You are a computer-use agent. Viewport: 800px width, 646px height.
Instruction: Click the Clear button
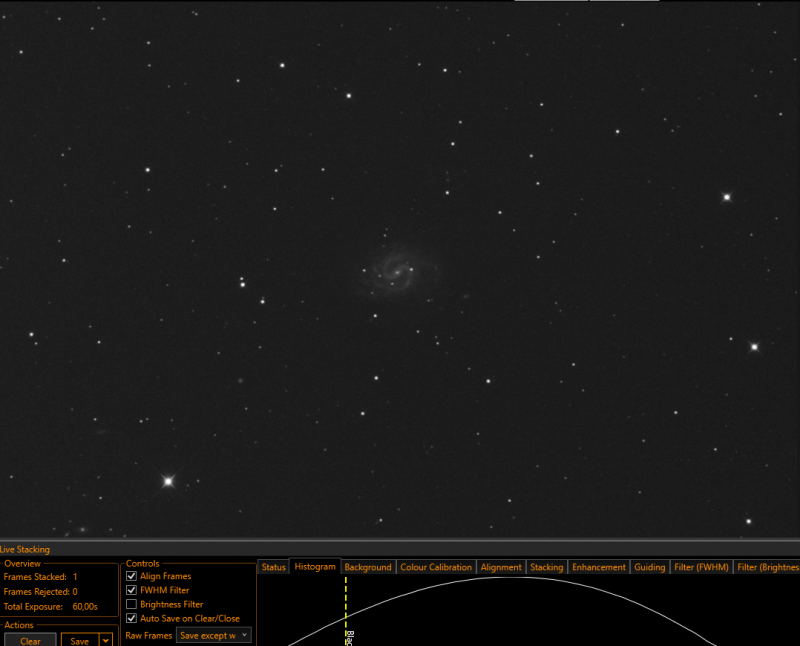point(30,640)
